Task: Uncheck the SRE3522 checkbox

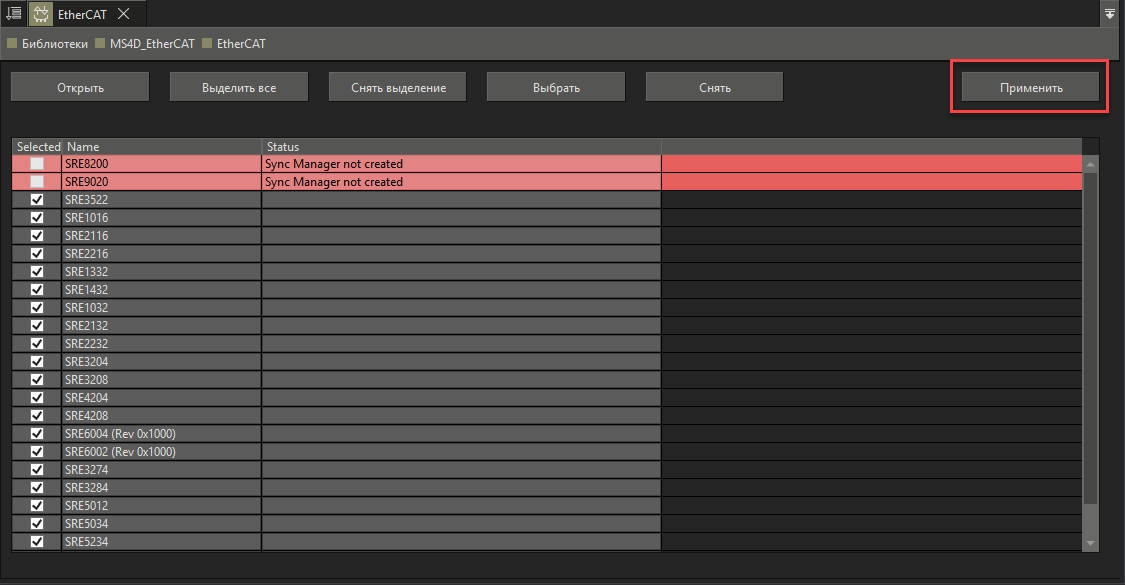Action: pos(37,200)
